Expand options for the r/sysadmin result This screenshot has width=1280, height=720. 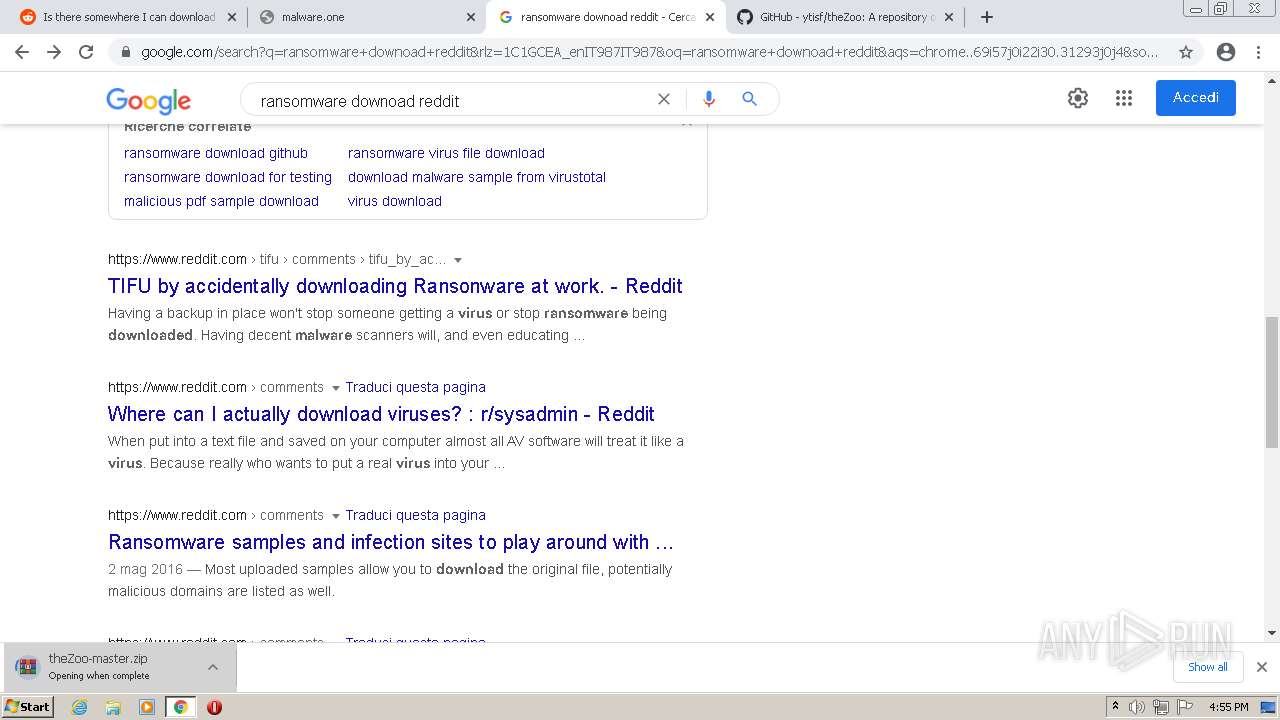point(335,388)
